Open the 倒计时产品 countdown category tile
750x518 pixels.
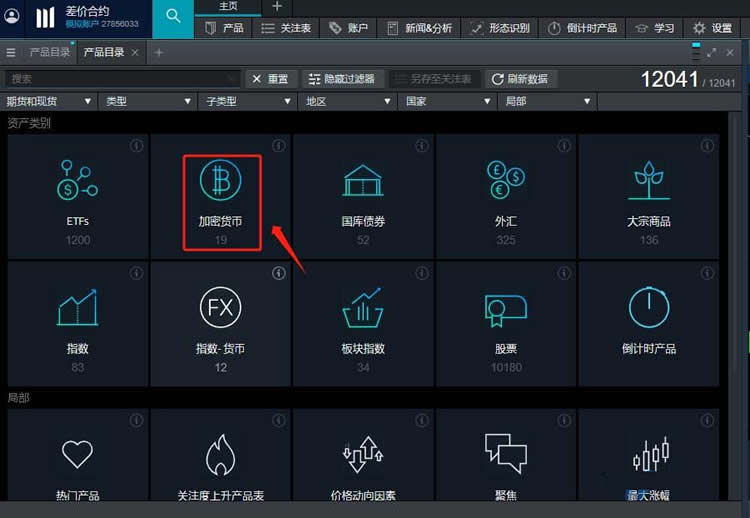point(649,324)
